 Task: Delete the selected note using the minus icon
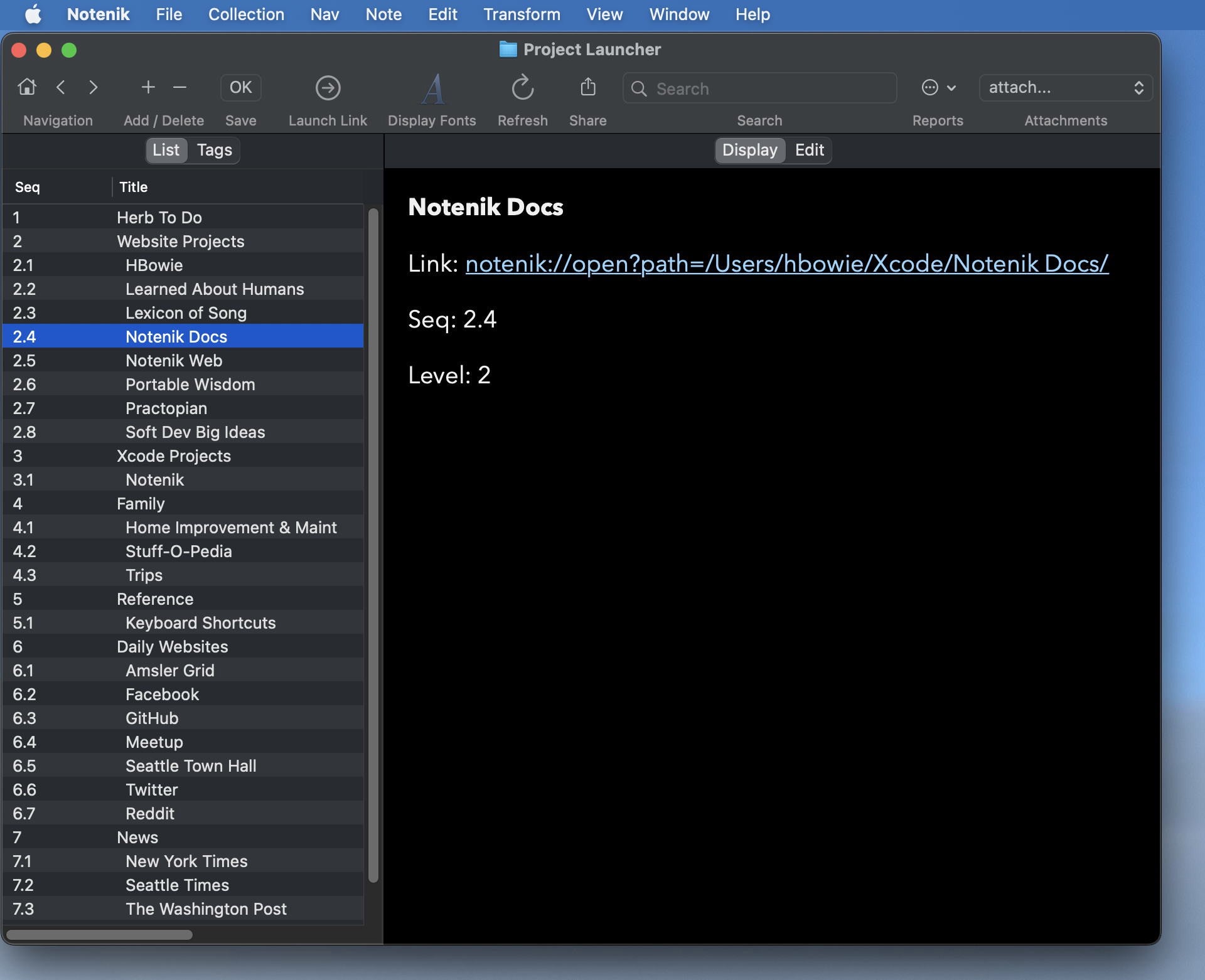click(x=179, y=87)
